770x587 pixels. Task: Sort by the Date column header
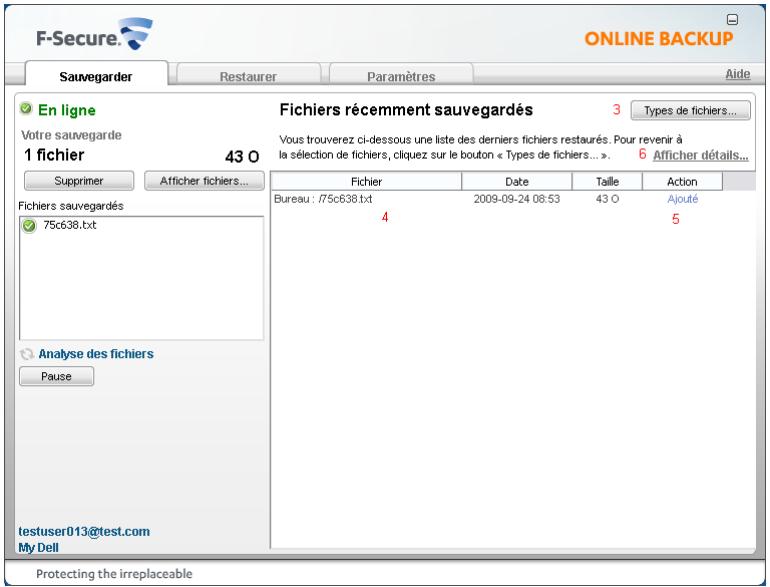point(517,181)
